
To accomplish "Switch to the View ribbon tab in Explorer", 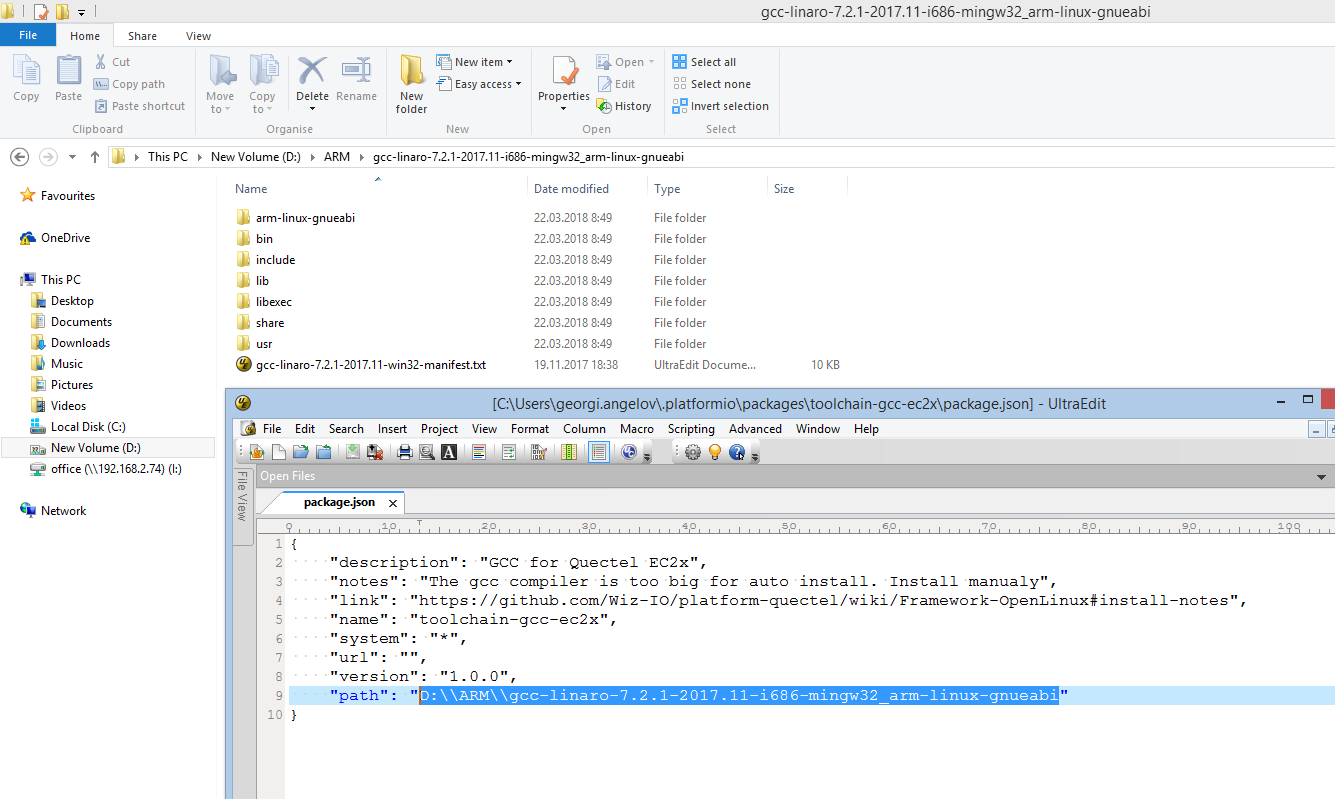I will click(x=198, y=36).
